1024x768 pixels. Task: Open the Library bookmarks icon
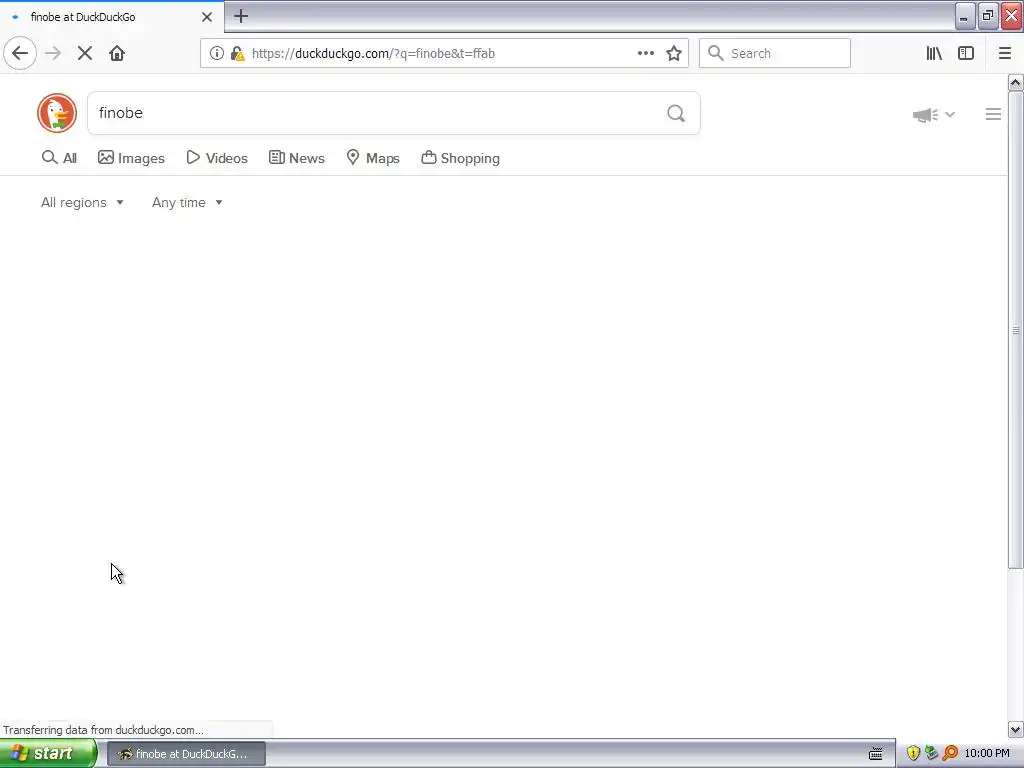[x=934, y=53]
